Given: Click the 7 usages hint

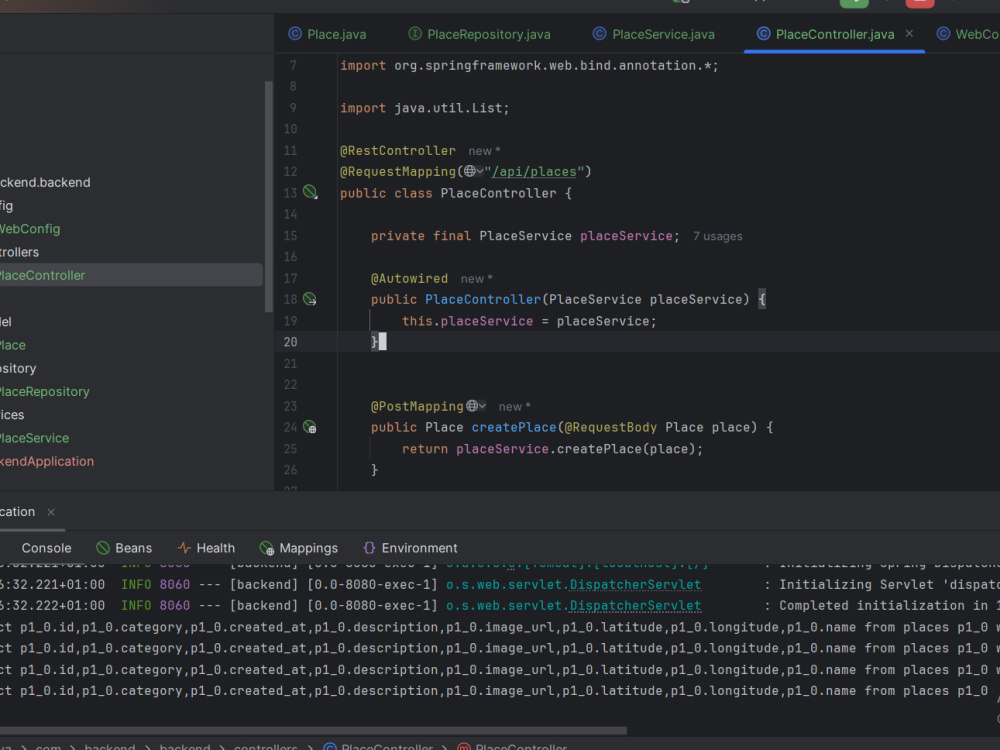Looking at the screenshot, I should point(717,237).
